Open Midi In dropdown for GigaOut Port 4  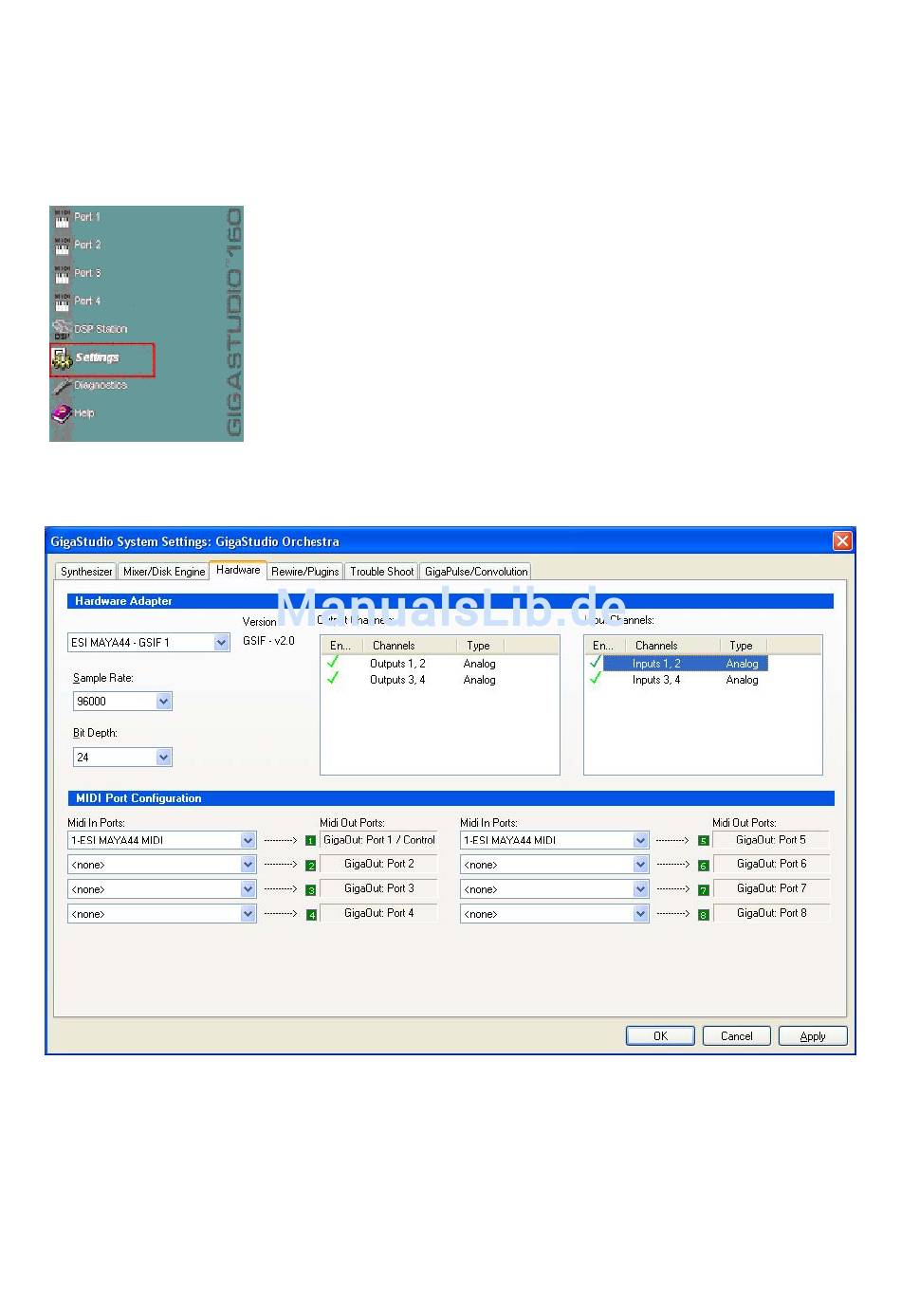point(248,914)
